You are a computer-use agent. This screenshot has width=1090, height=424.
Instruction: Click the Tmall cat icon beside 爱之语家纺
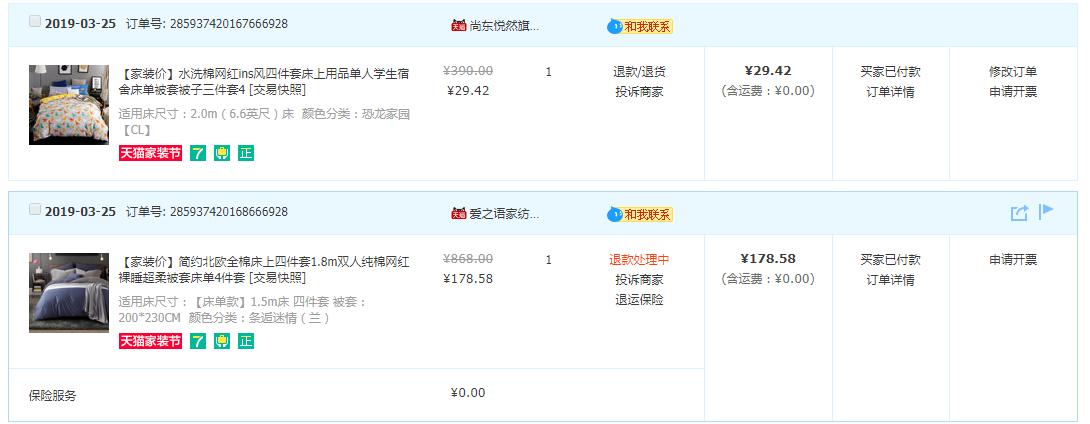click(458, 213)
